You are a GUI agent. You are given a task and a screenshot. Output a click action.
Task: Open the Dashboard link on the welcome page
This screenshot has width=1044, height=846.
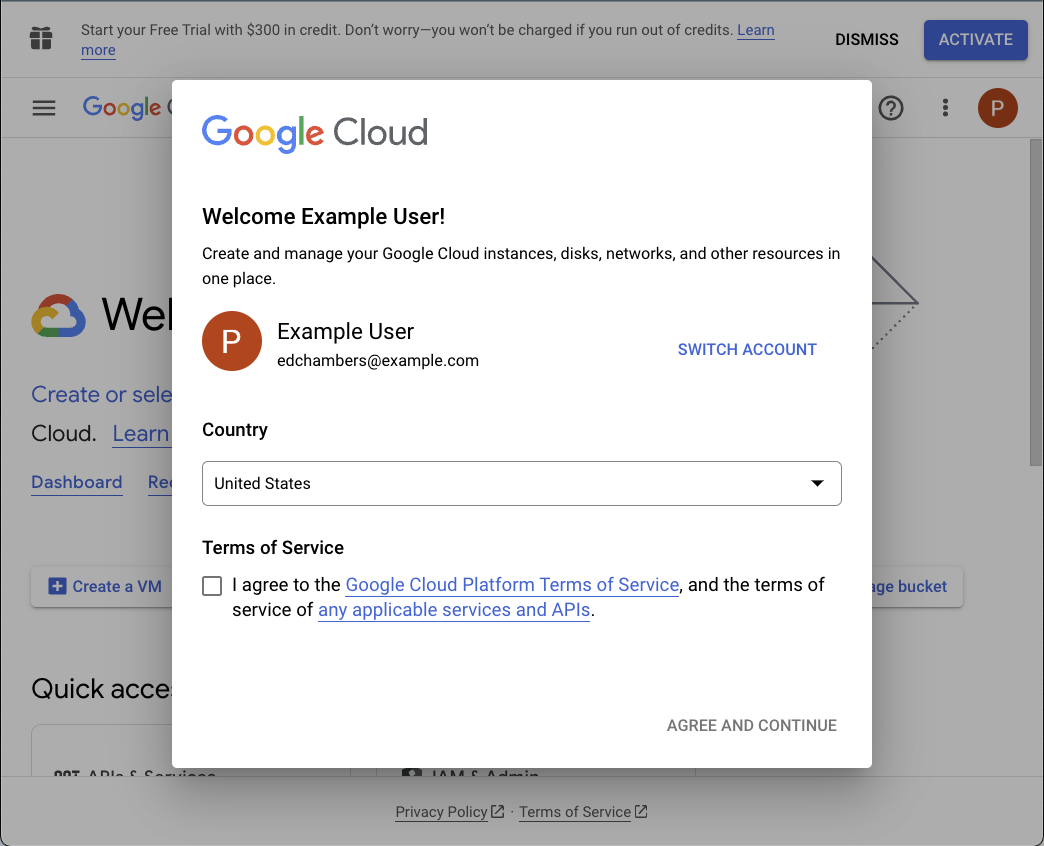click(x=77, y=482)
